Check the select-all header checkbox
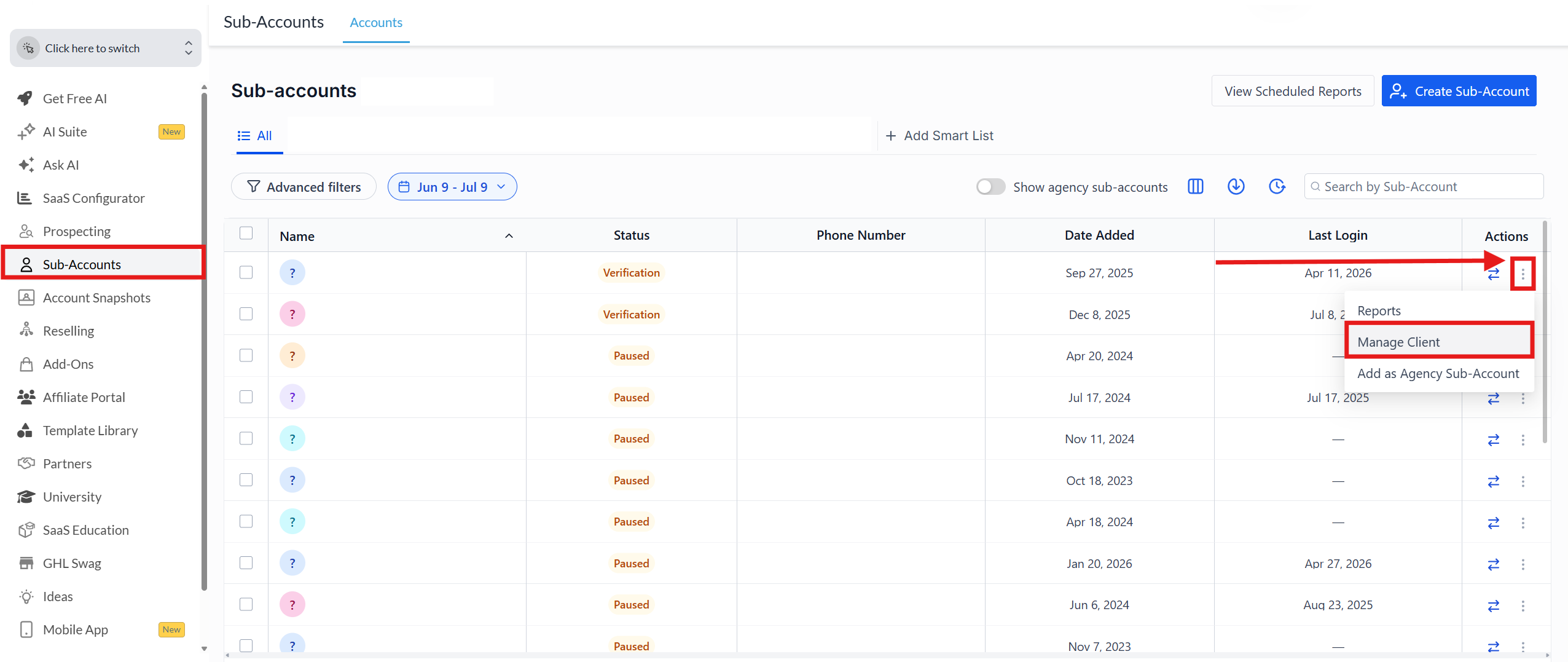The image size is (1568, 662). [246, 233]
